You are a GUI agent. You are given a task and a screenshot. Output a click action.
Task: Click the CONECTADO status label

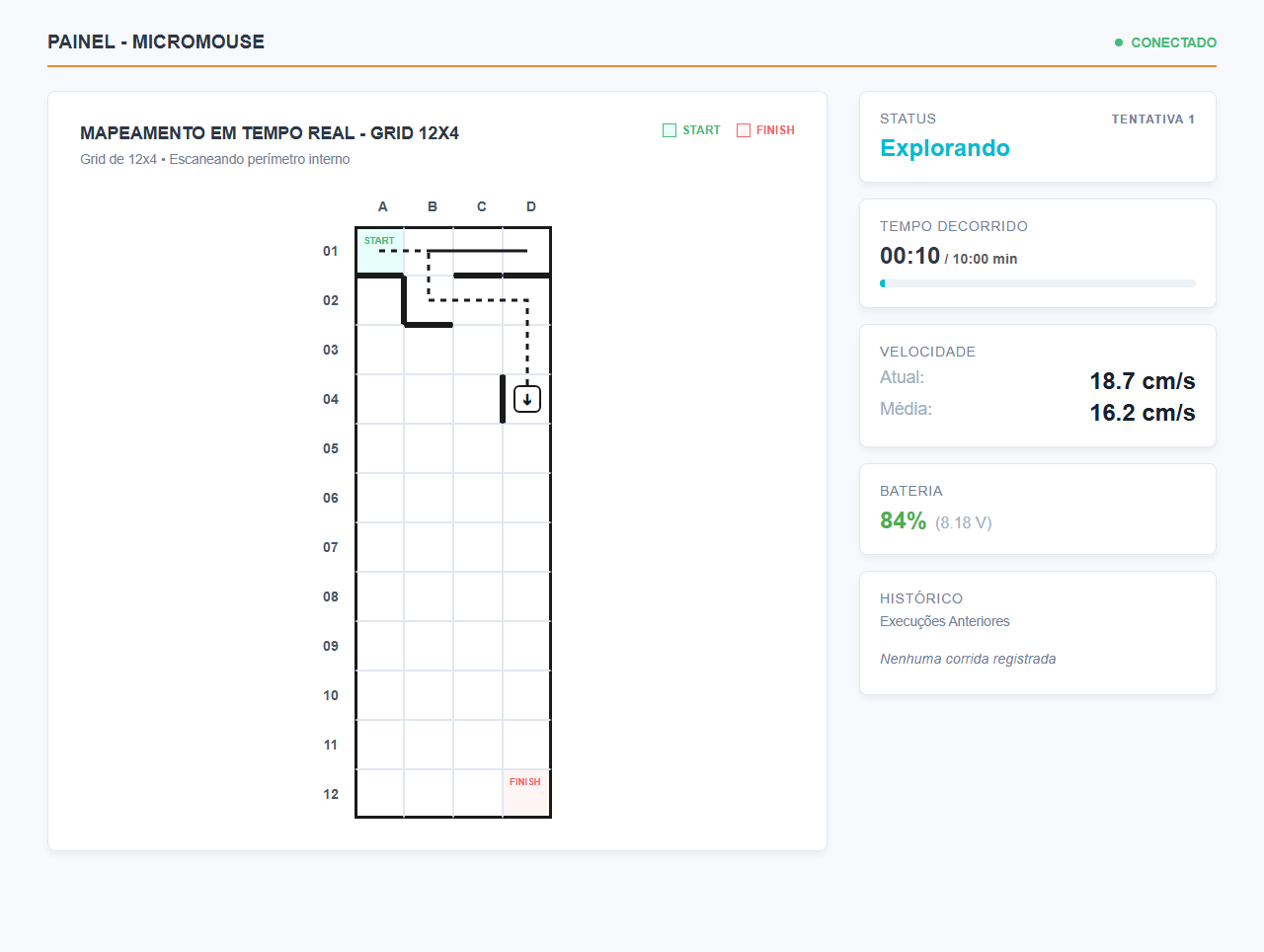point(1173,42)
